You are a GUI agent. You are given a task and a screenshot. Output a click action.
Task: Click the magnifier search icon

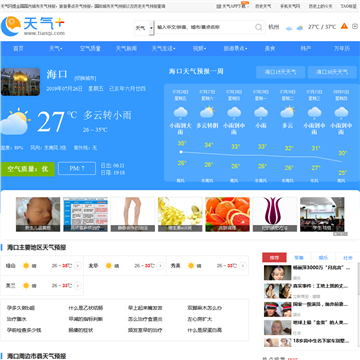click(x=259, y=27)
